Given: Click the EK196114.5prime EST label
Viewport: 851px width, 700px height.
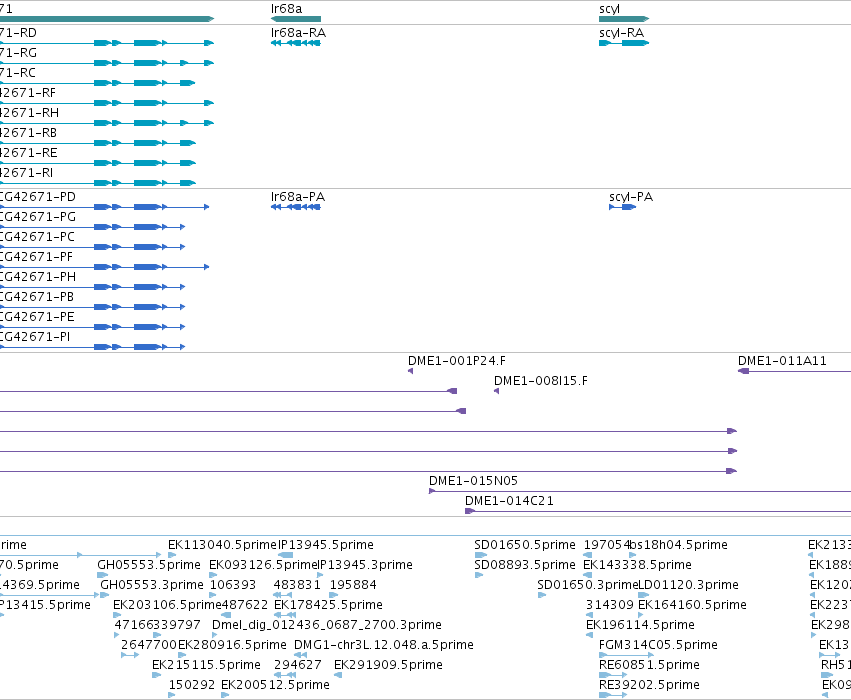Looking at the screenshot, I should 640,625.
